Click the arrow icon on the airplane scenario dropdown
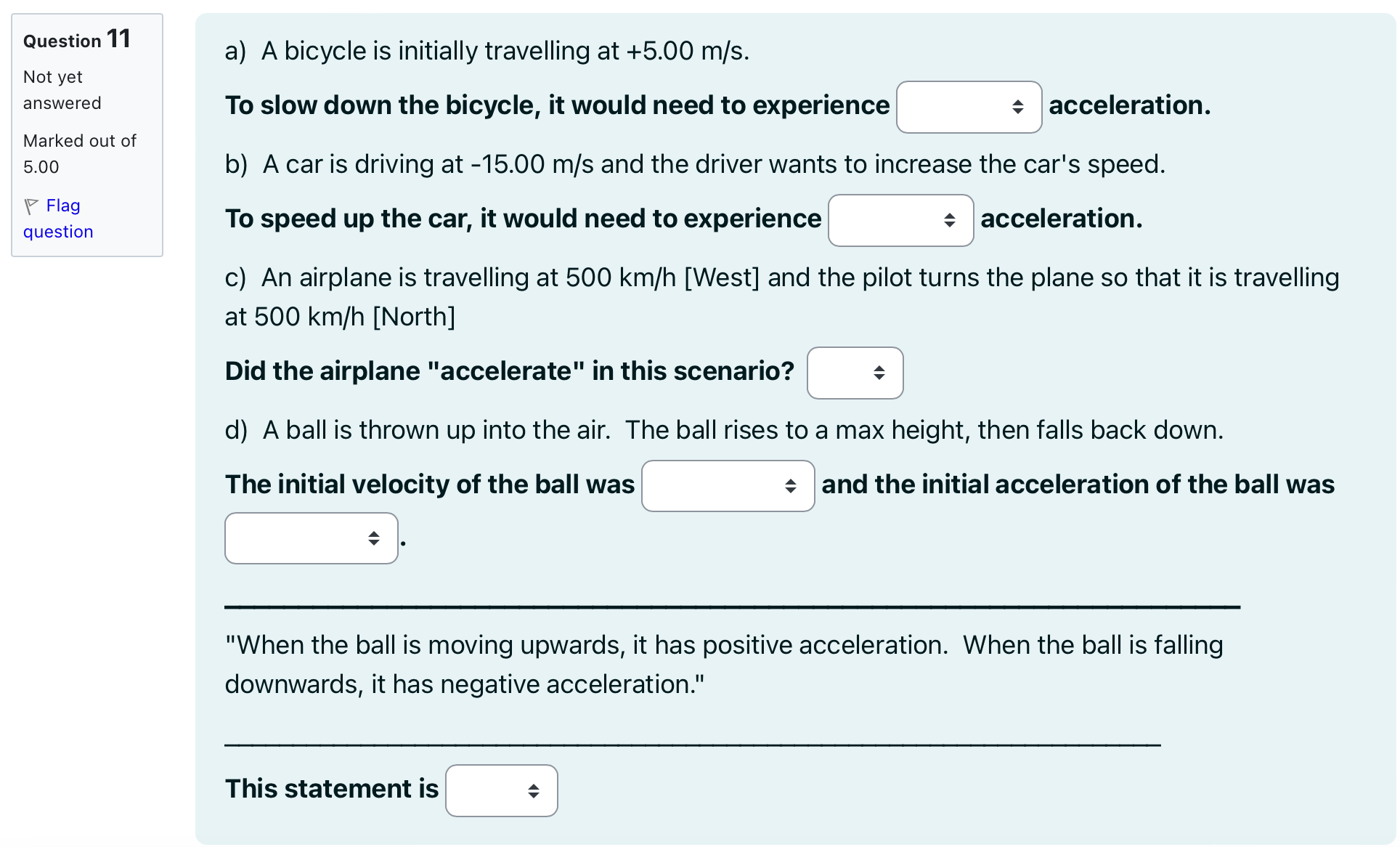The height and width of the screenshot is (847, 1400). coord(878,373)
